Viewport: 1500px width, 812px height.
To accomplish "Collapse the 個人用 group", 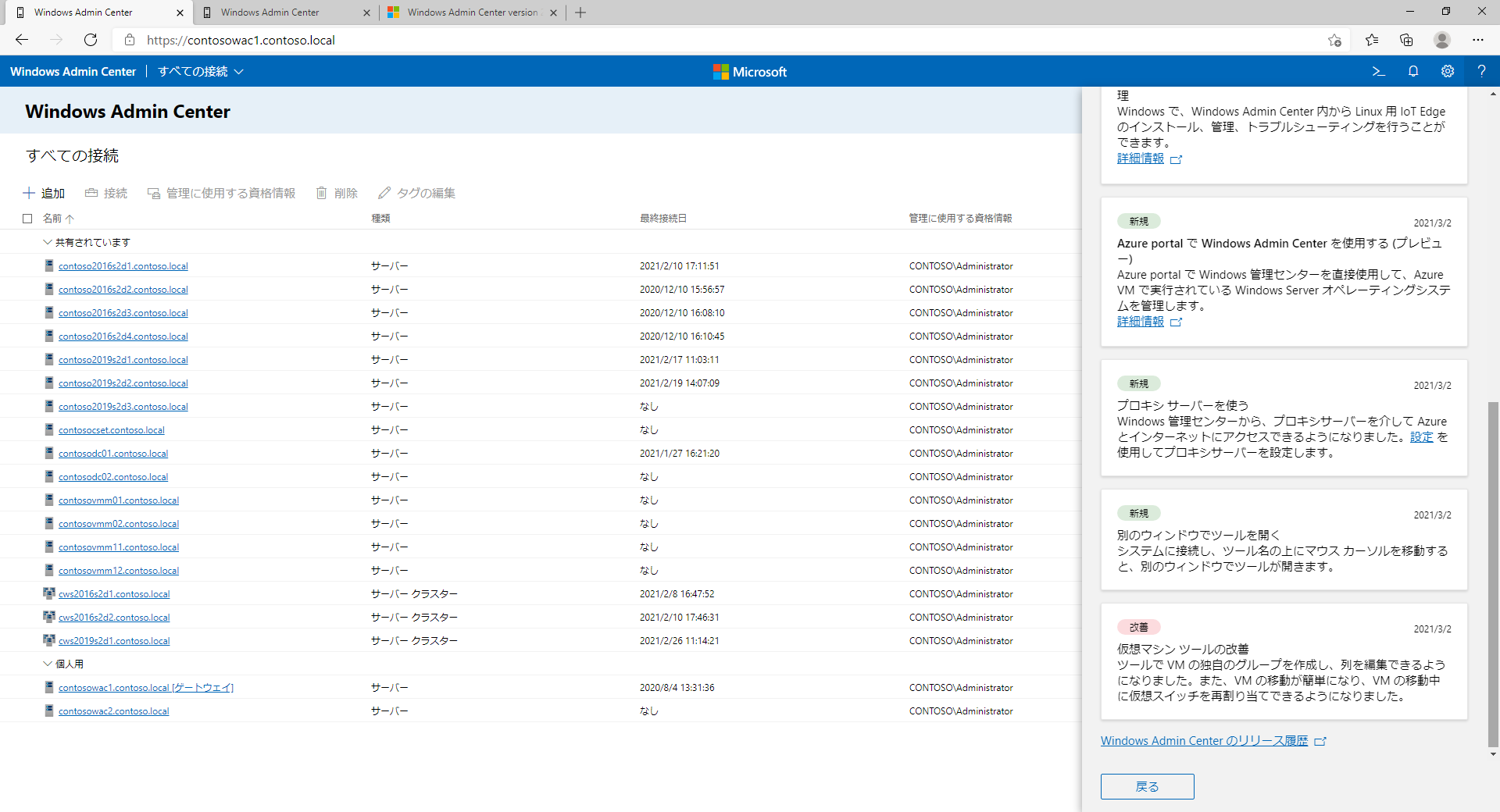I will [47, 664].
